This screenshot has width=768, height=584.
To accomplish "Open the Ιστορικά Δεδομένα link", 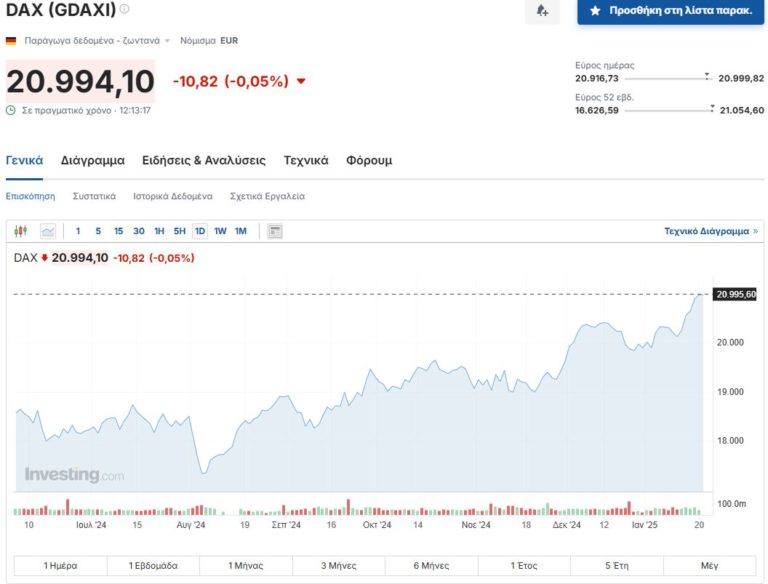I will click(173, 196).
